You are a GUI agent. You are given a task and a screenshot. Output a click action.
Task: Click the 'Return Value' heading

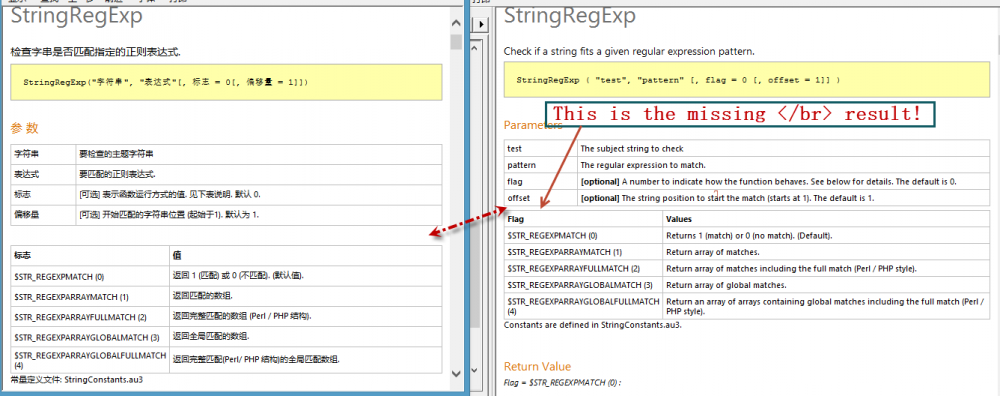point(537,366)
